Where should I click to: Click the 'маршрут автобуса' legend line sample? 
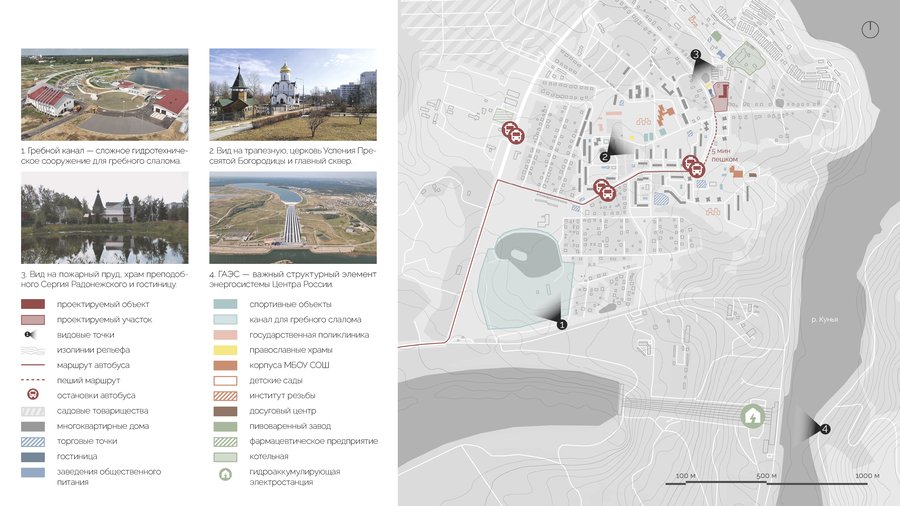coord(33,365)
